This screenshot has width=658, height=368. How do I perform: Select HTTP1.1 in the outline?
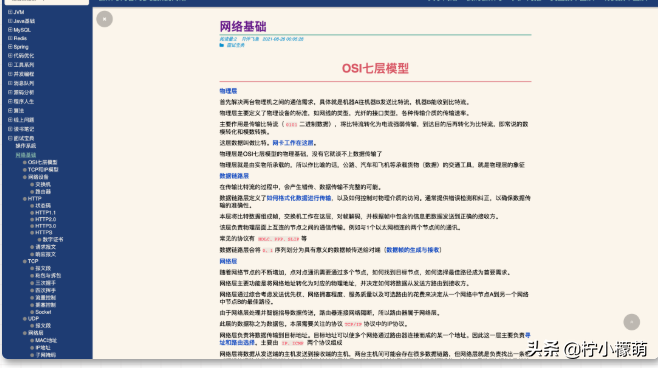pyautogui.click(x=45, y=213)
